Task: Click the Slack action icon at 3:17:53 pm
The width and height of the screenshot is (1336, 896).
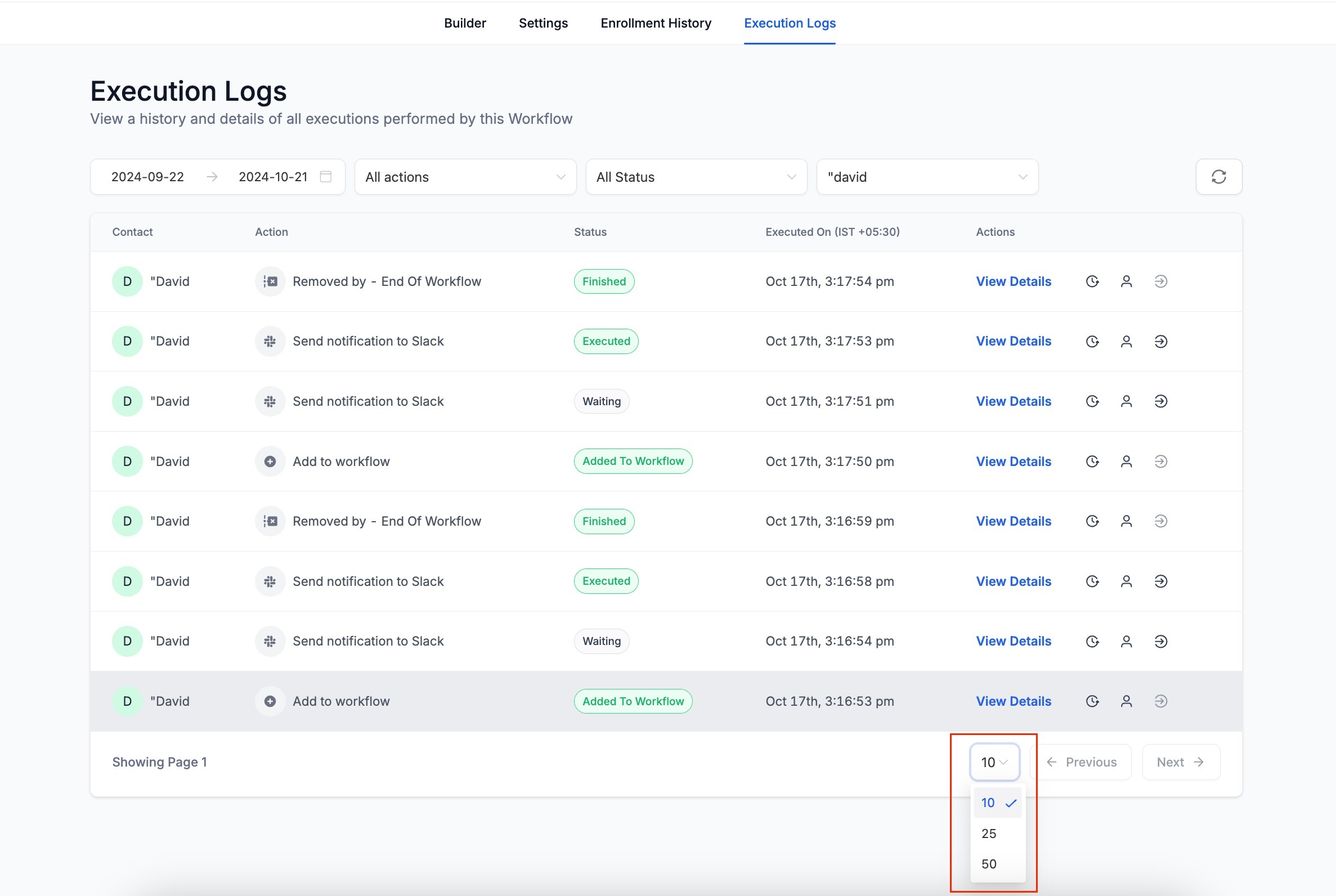Action: click(x=270, y=341)
